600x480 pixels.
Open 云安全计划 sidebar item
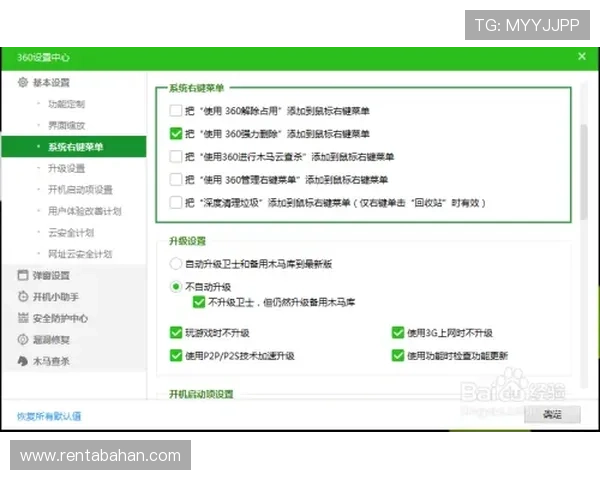[71, 232]
